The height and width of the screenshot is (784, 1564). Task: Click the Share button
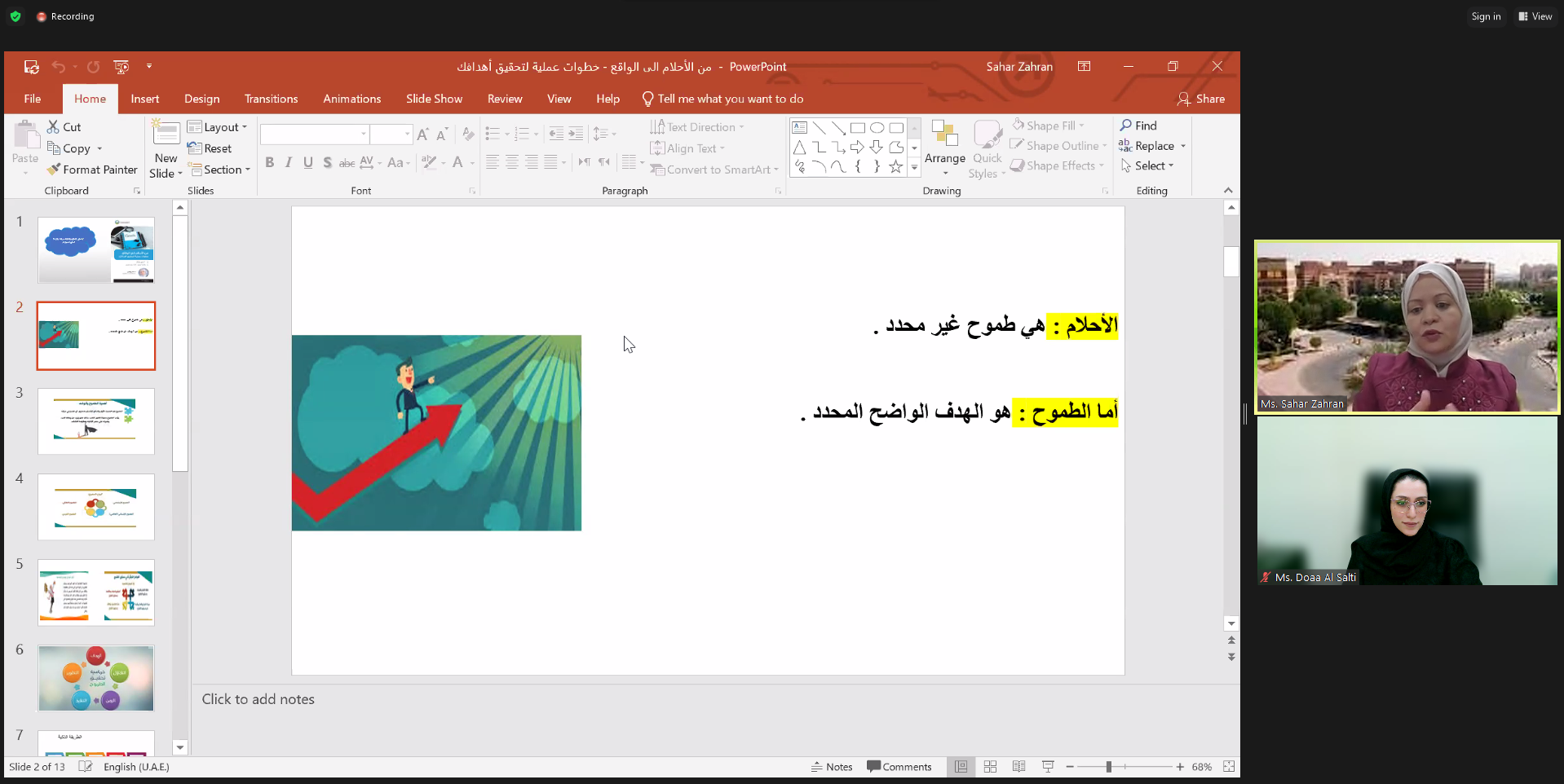tap(1201, 99)
